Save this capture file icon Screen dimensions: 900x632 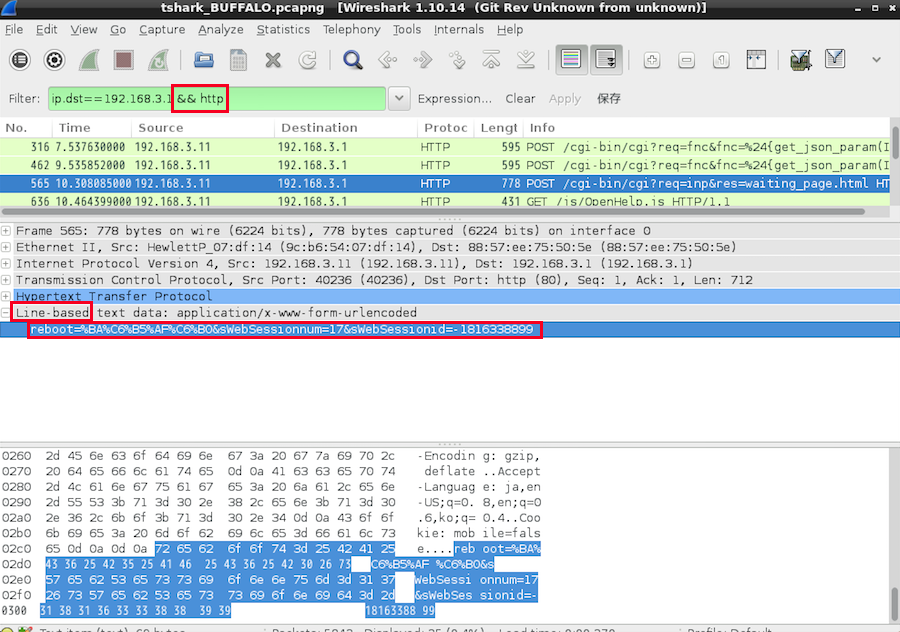click(238, 60)
